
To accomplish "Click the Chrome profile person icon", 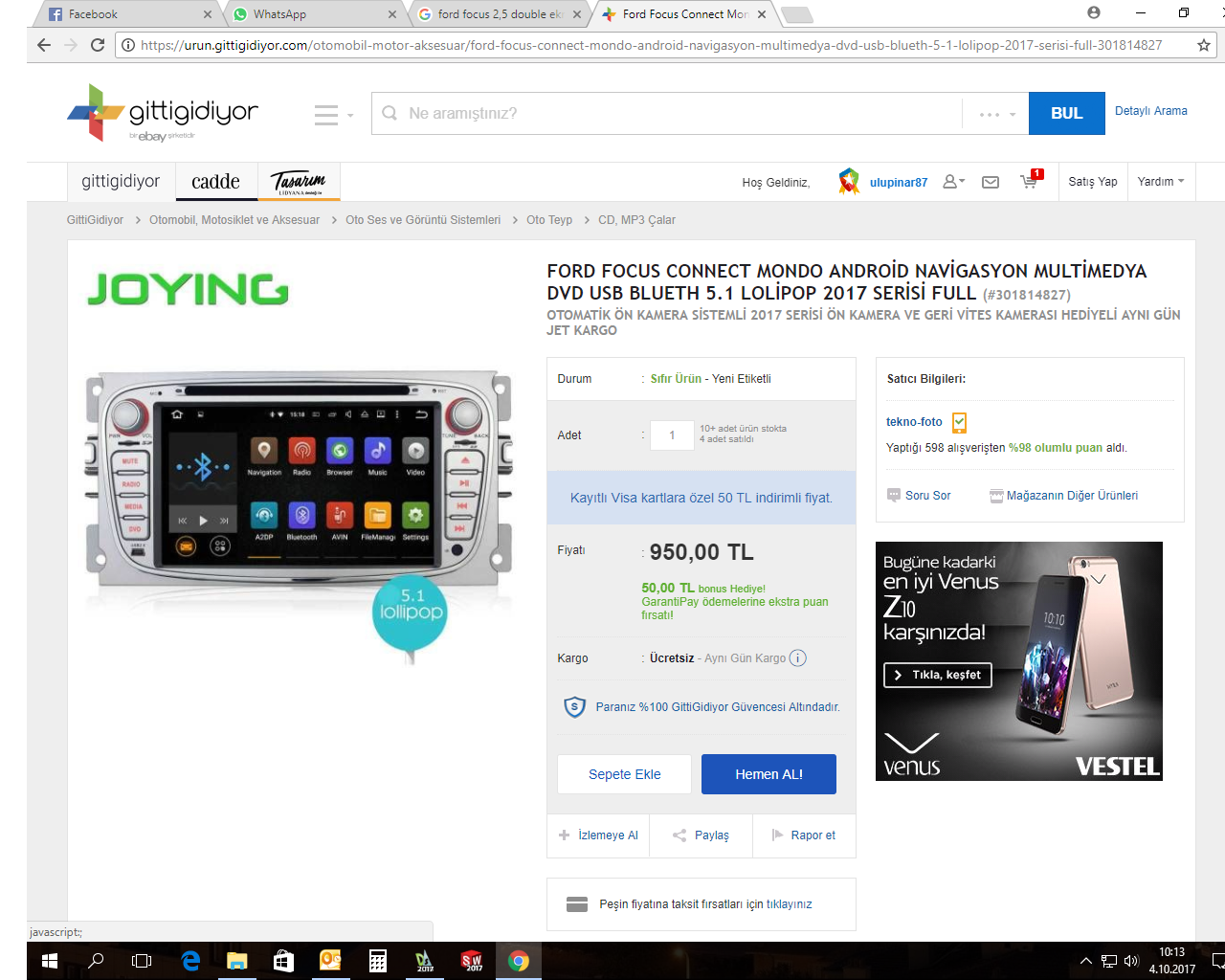I will pos(1094,13).
